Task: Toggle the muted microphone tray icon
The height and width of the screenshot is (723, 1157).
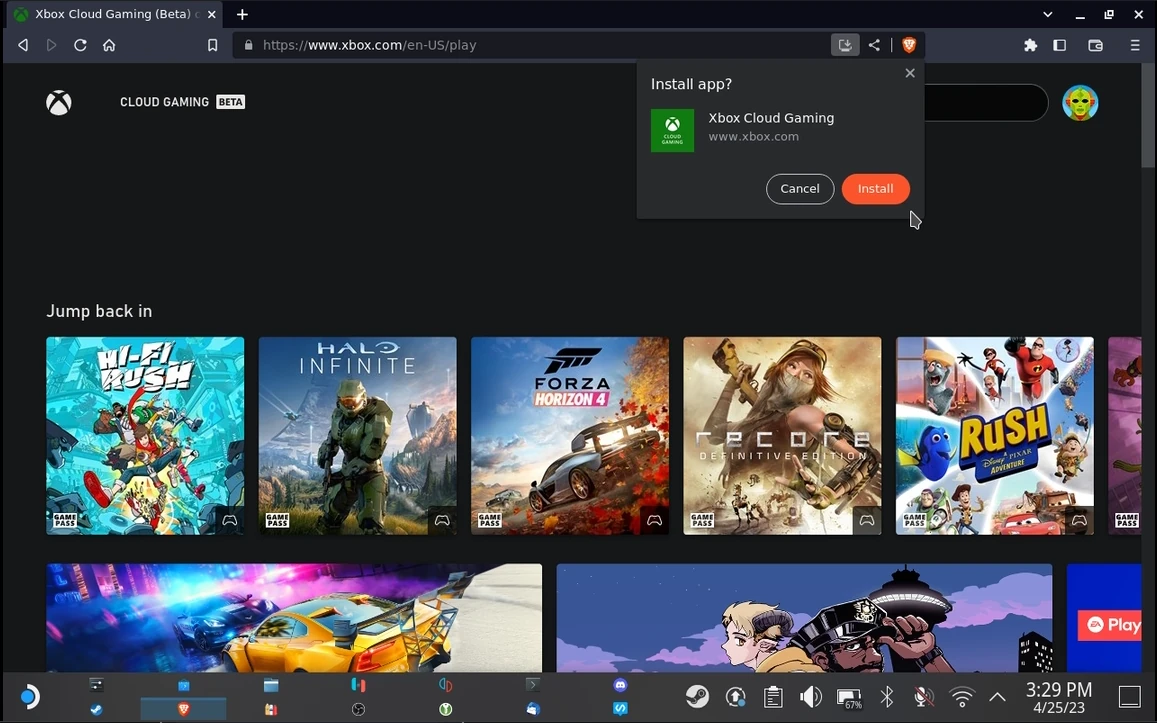Action: [922, 696]
